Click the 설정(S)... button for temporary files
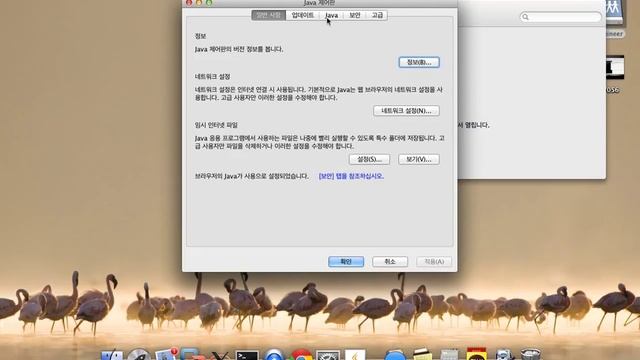 369,160
